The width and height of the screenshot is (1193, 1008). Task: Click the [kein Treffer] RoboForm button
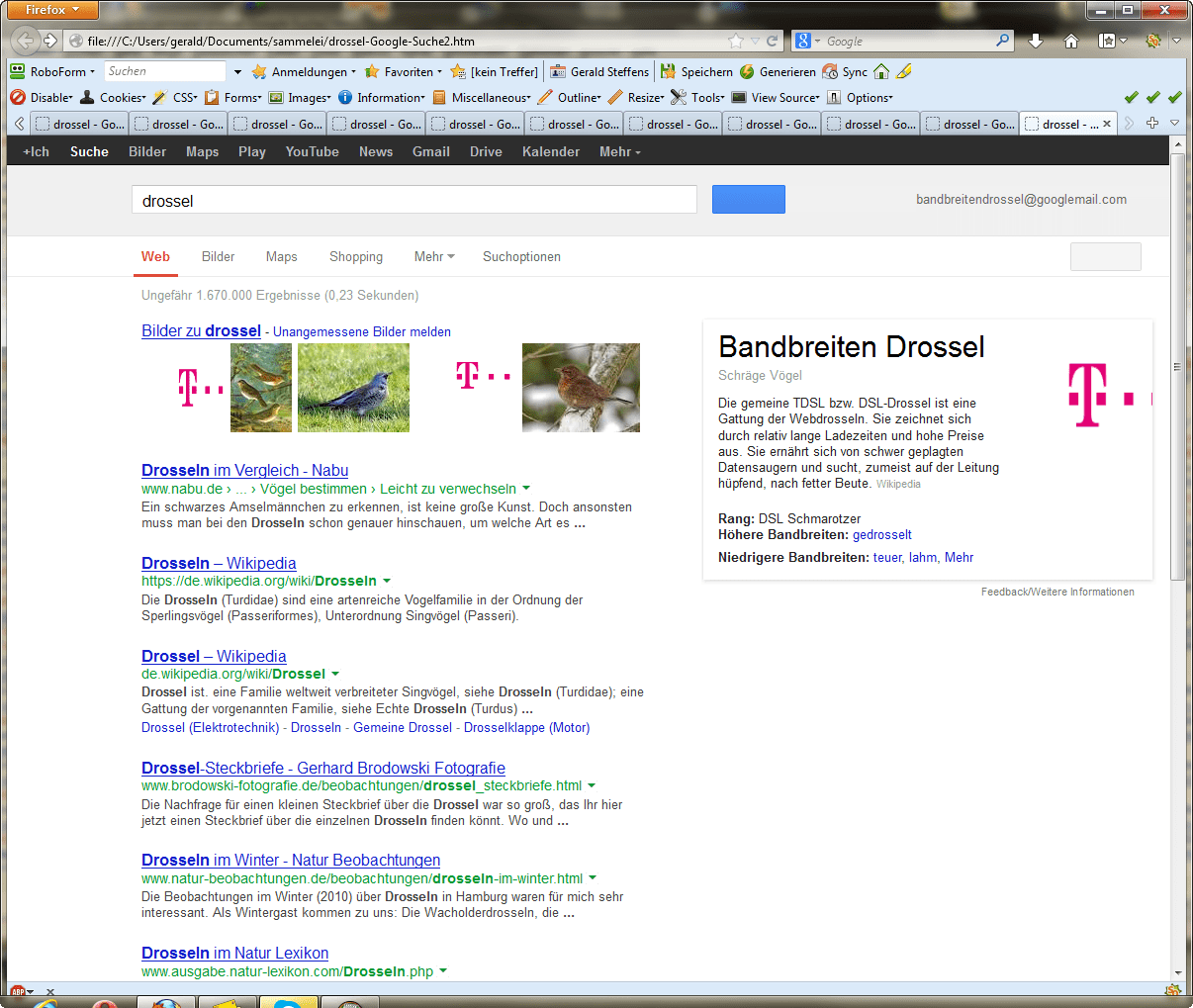495,71
